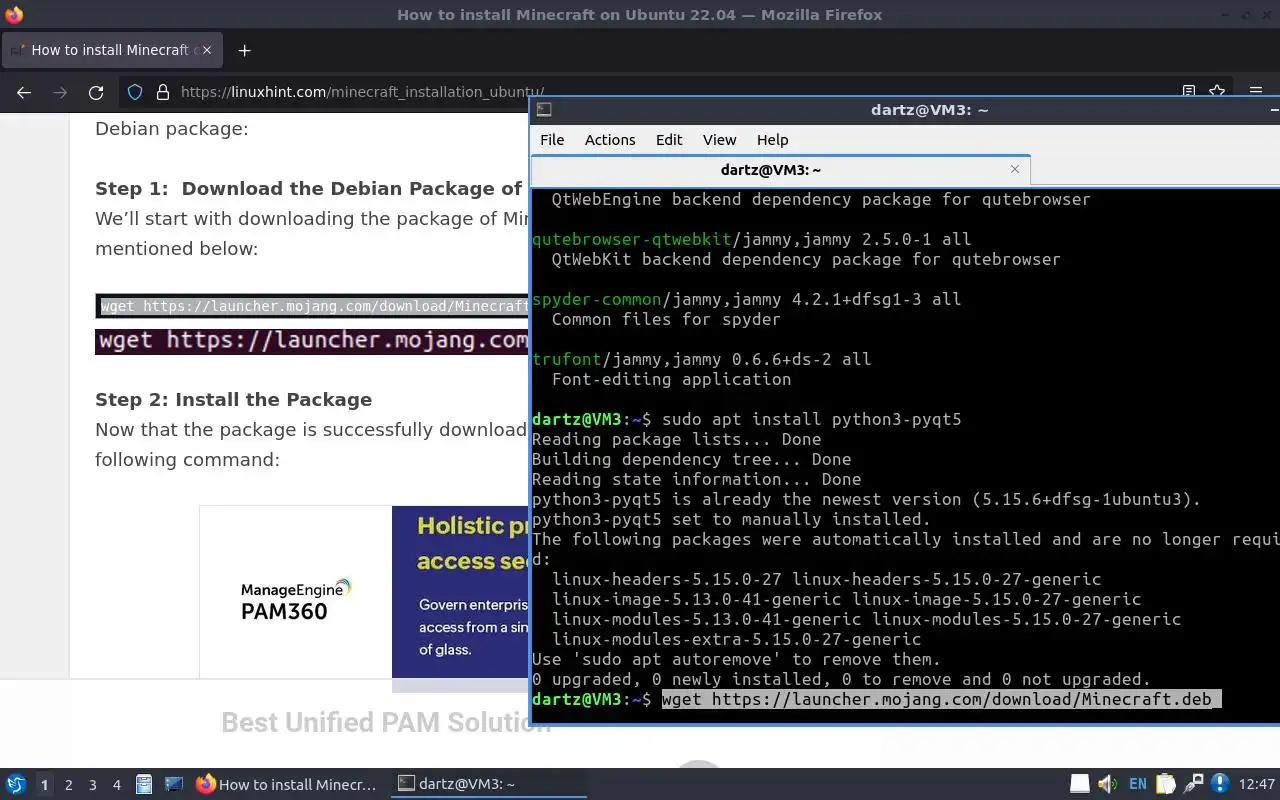1280x800 pixels.
Task: Open the terminal File menu
Action: [x=552, y=140]
